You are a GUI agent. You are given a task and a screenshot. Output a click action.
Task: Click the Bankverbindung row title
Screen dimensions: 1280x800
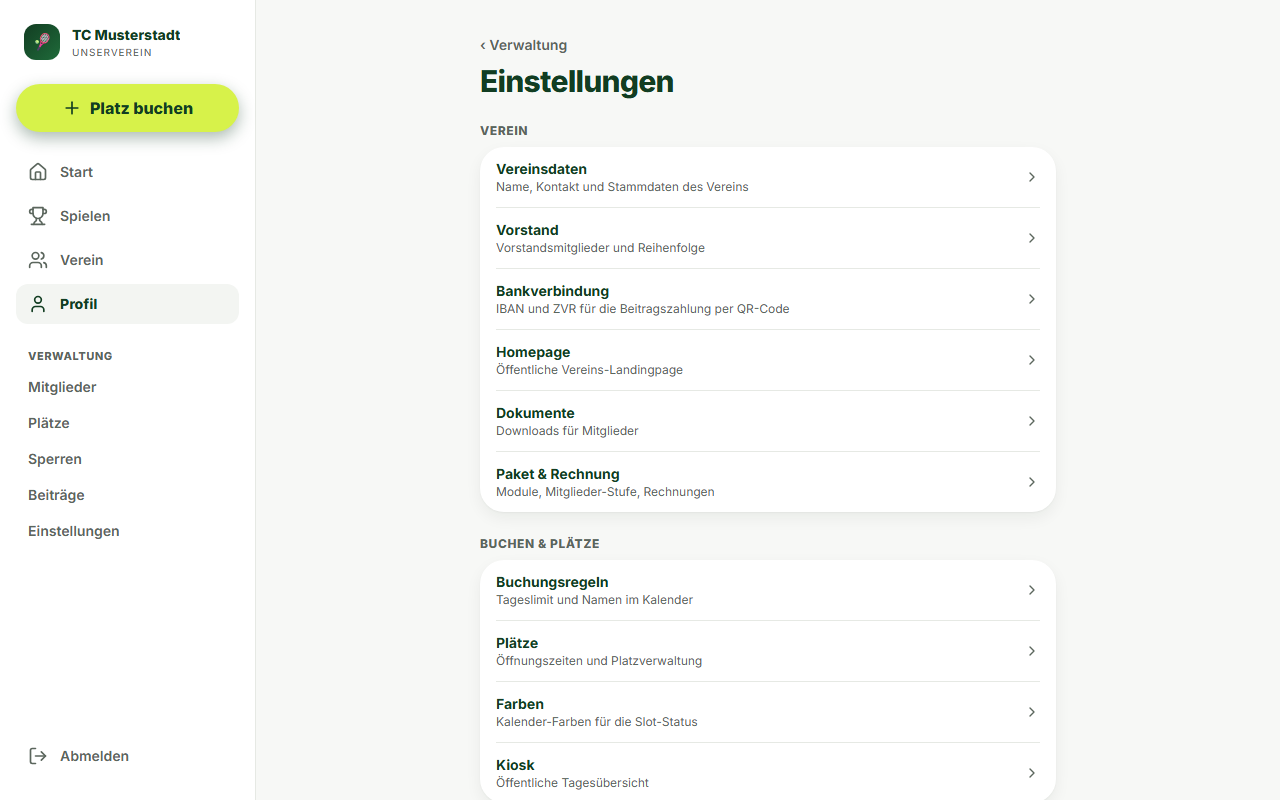pos(552,291)
